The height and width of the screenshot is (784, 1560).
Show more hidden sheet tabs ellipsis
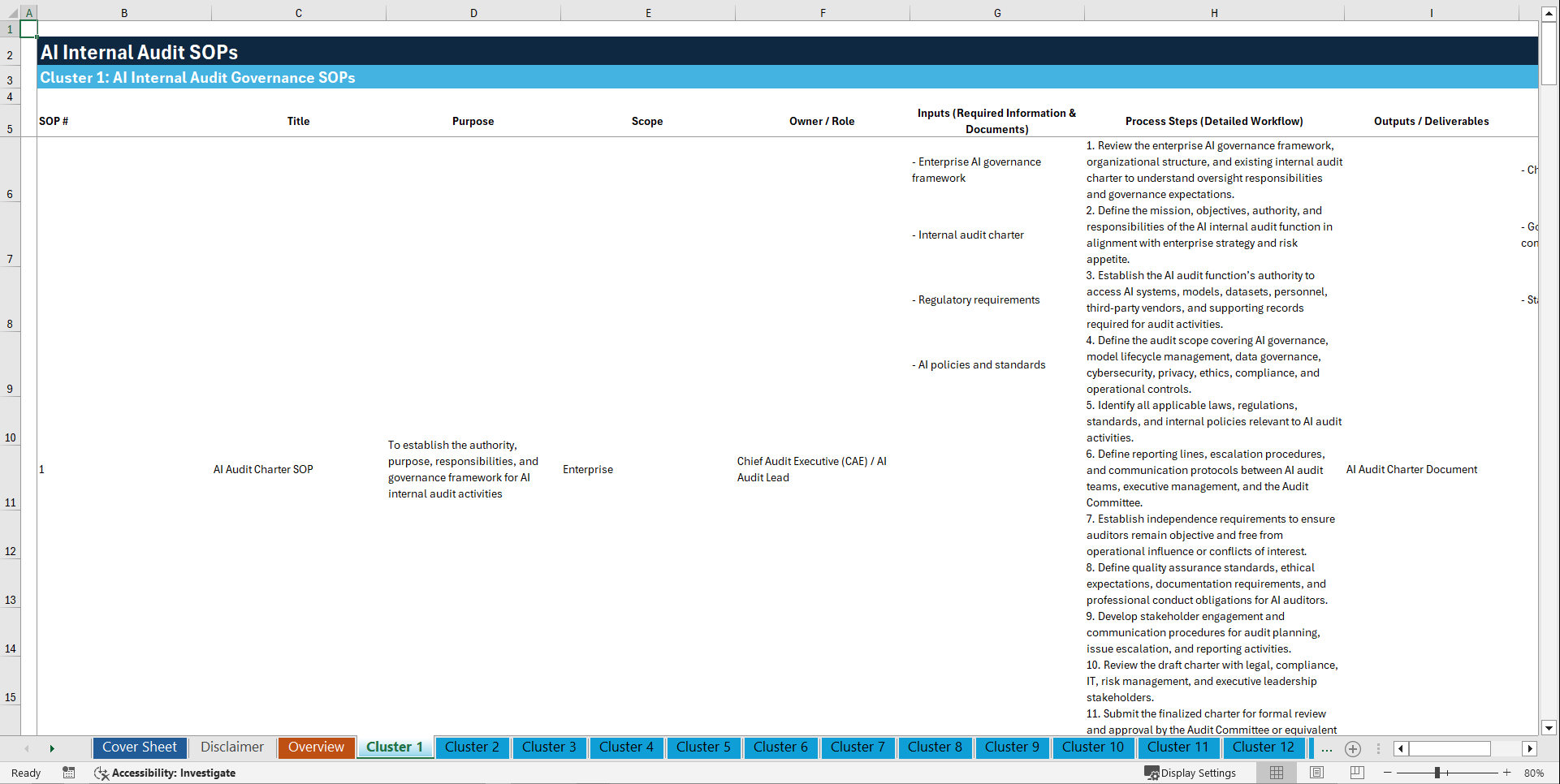1326,748
